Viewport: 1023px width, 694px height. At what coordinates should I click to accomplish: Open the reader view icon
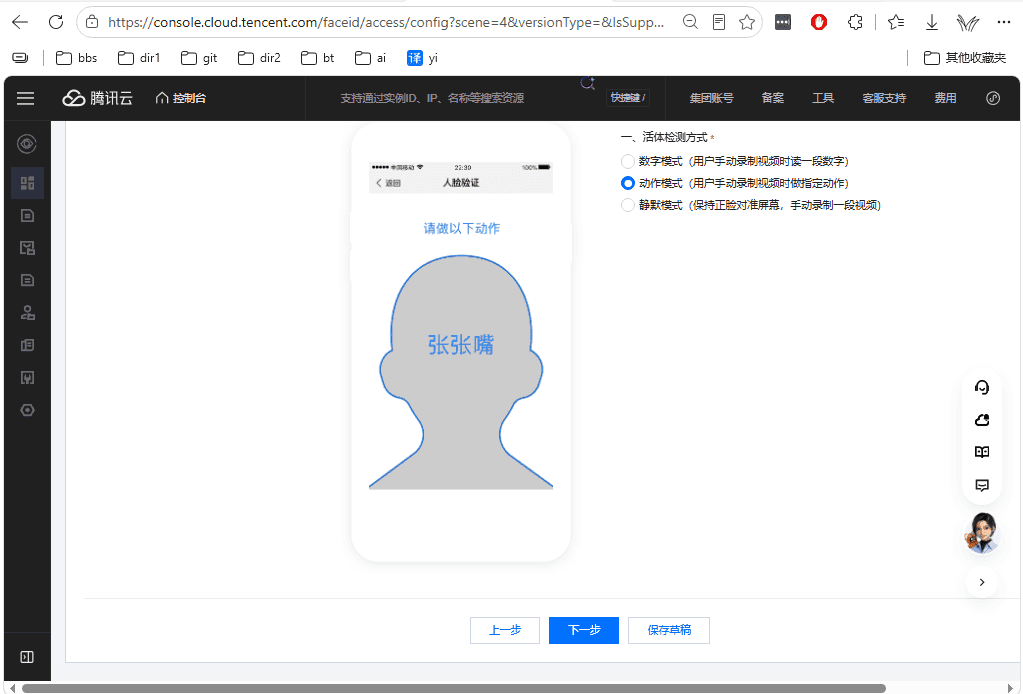(719, 22)
